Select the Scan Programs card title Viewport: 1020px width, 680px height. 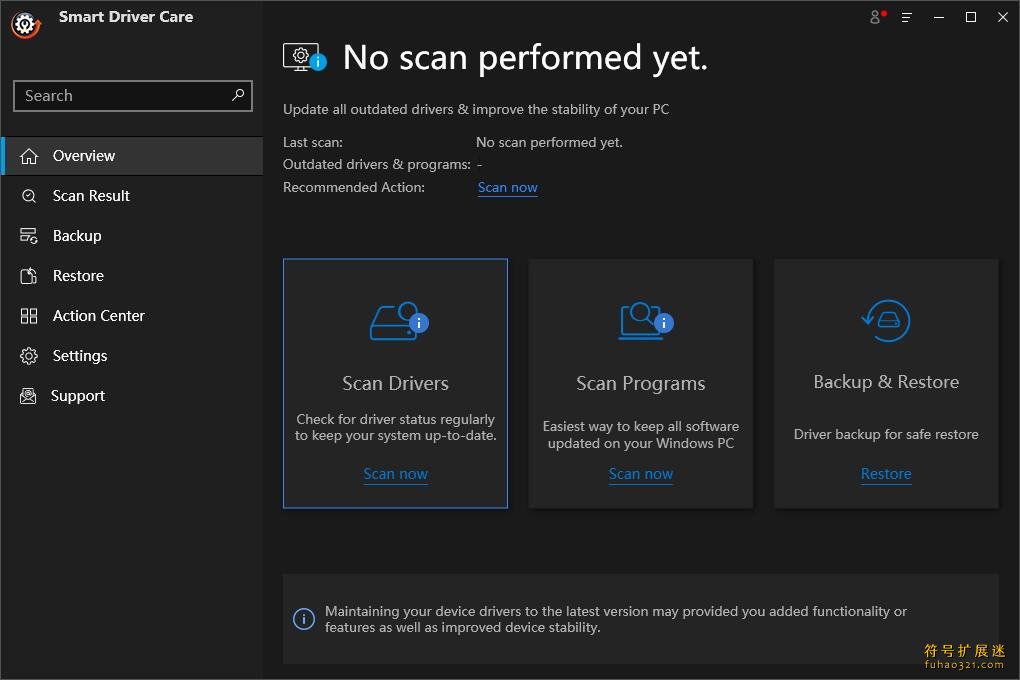641,383
